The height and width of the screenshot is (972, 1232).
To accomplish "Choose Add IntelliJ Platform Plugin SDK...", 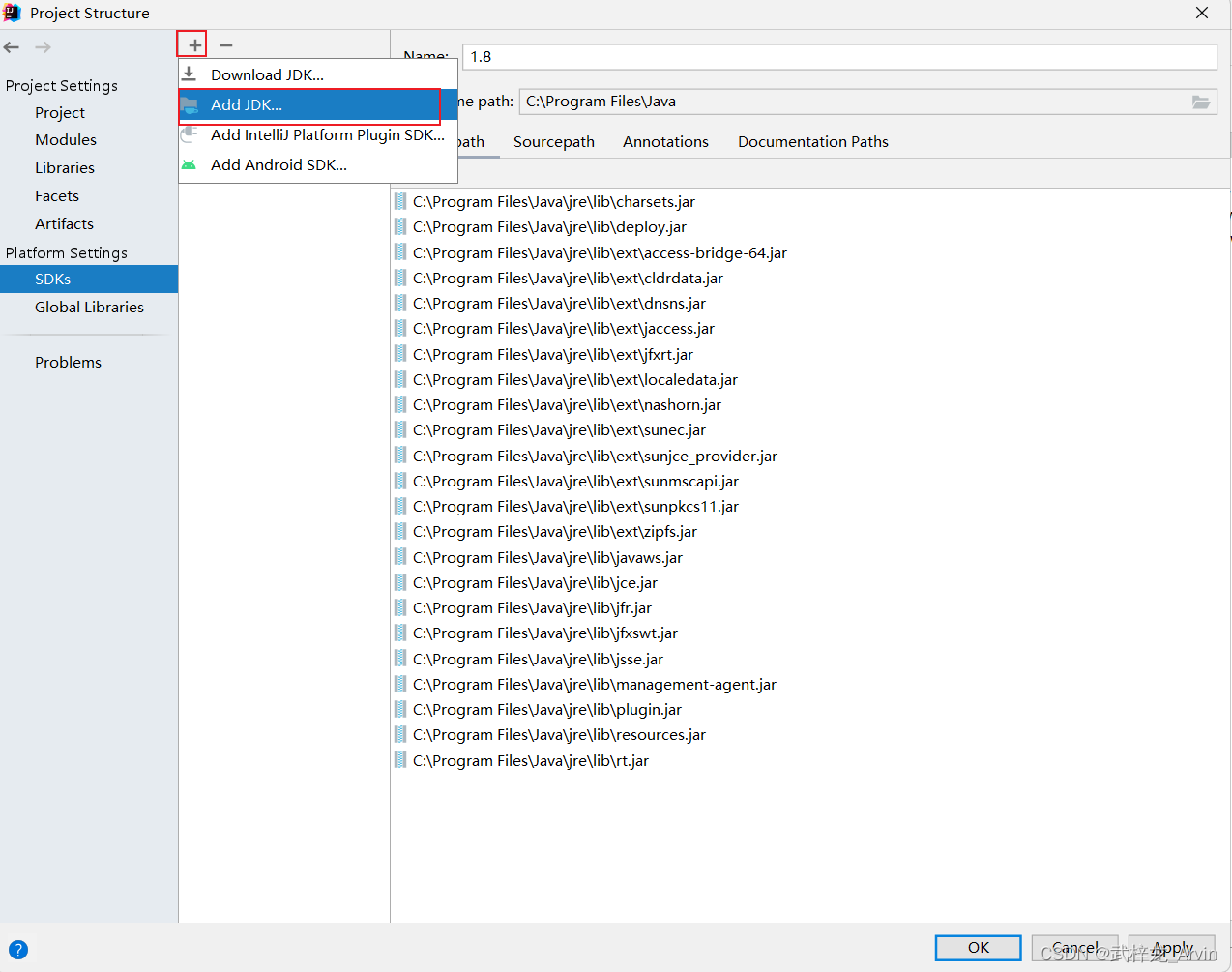I will point(318,134).
